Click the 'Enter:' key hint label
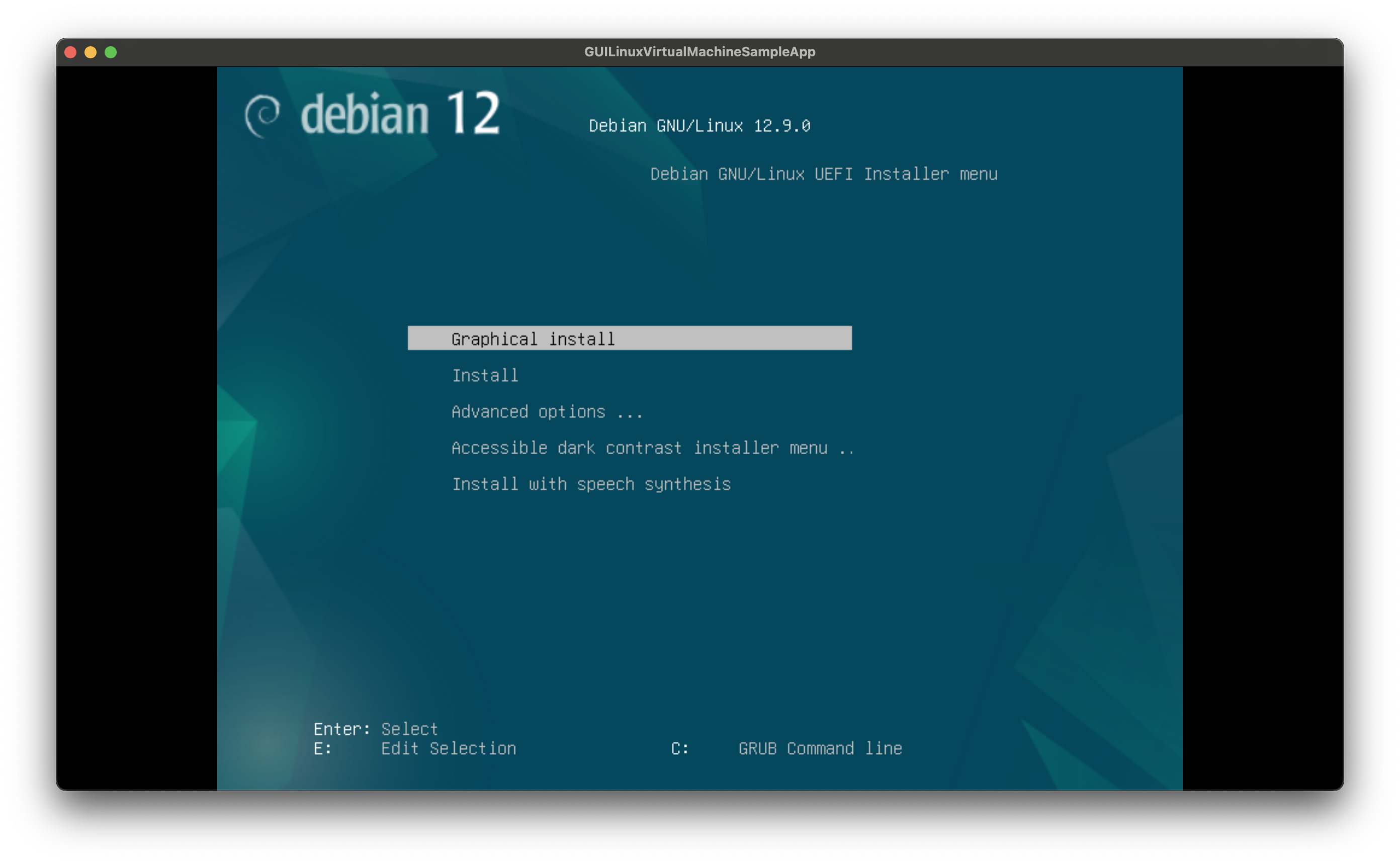1400x865 pixels. click(342, 729)
